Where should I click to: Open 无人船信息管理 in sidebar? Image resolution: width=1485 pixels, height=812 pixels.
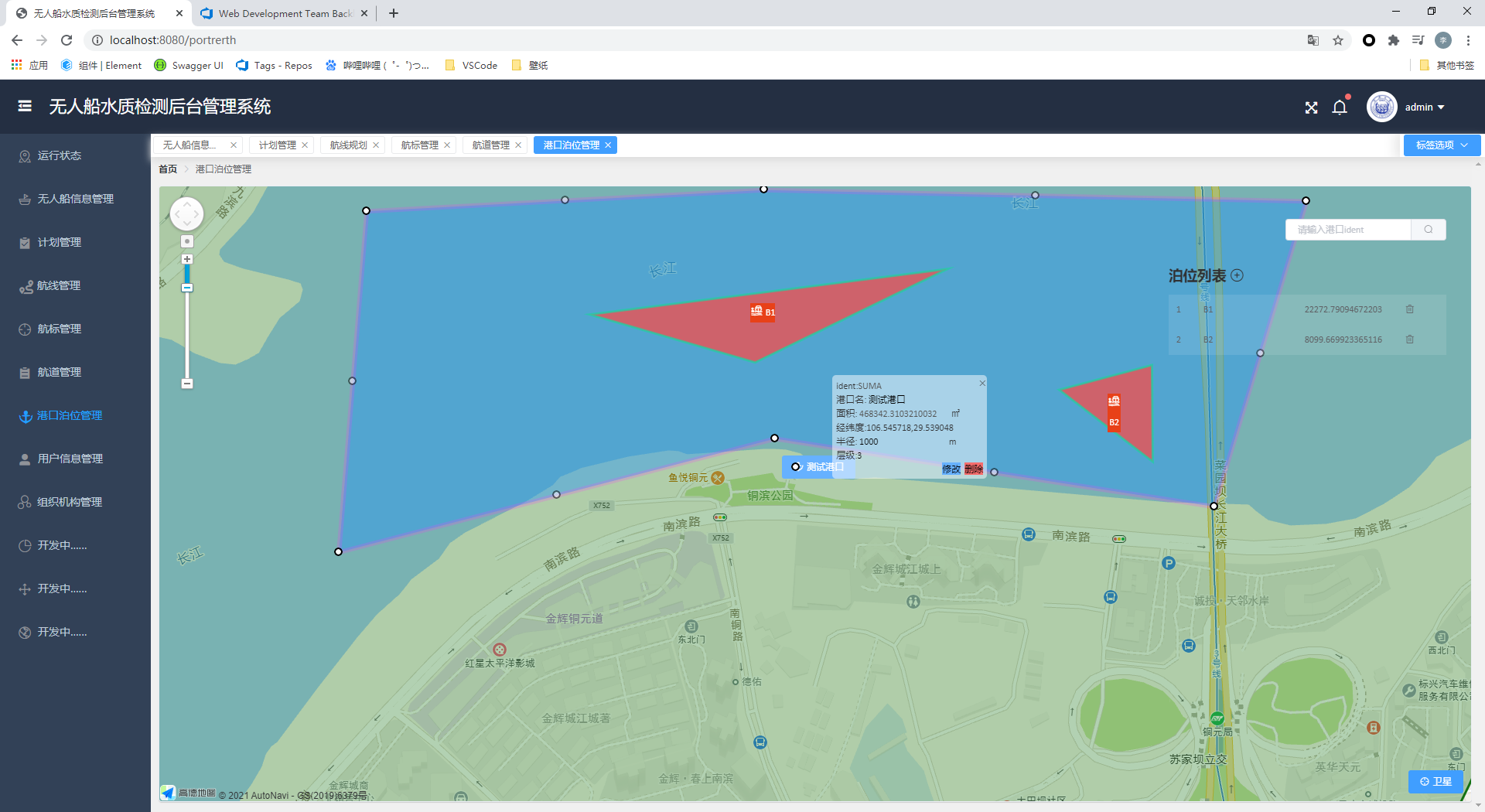pyautogui.click(x=75, y=199)
